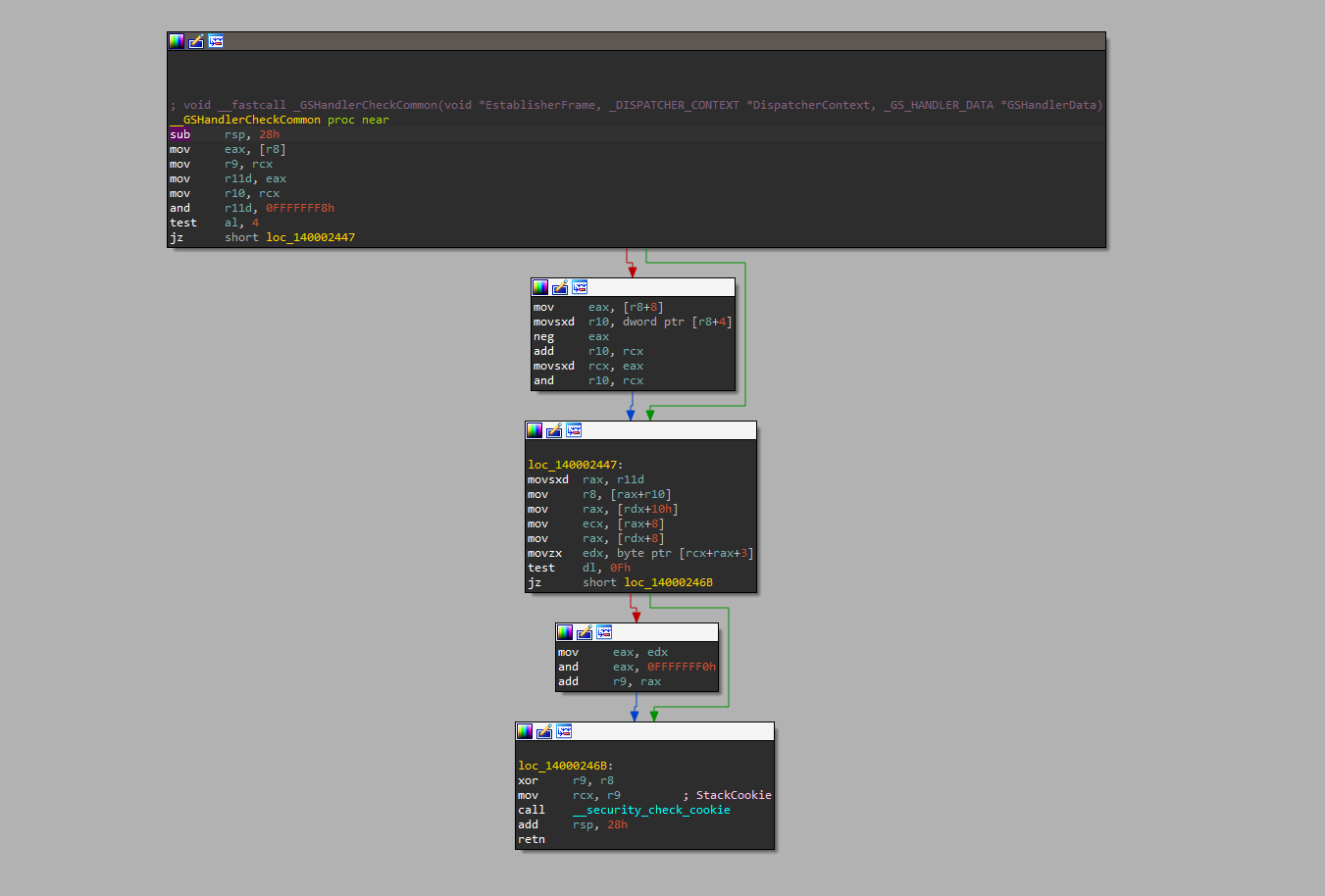
Task: Set node color of 'mov eax, edx' block
Action: pos(565,632)
